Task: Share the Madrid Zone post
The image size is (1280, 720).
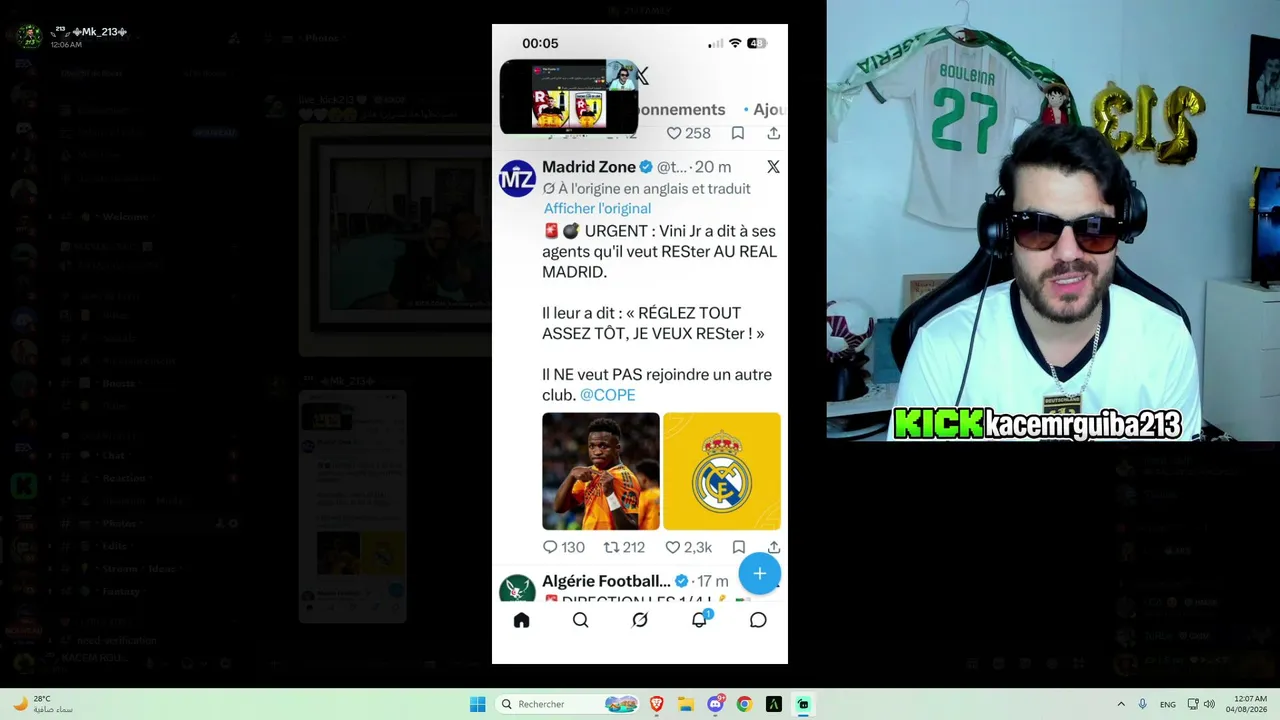Action: (773, 547)
